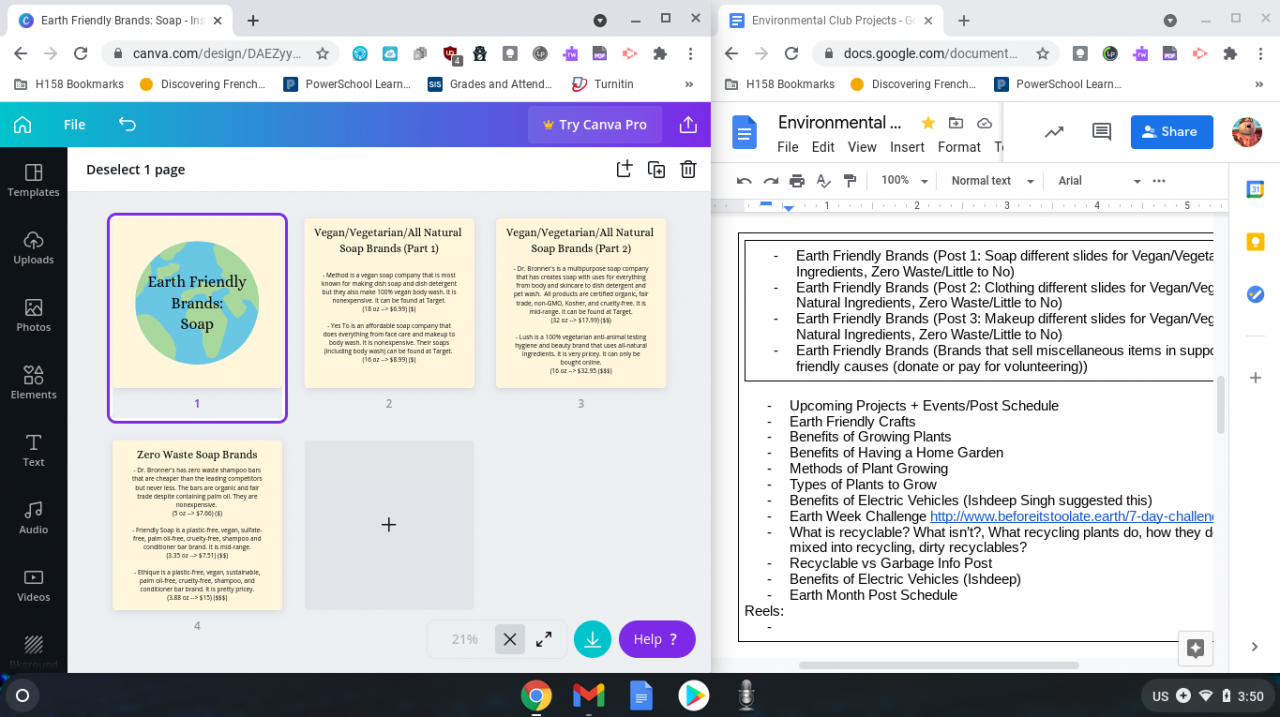Move the document using folder icon
This screenshot has width=1280, height=717.
click(x=956, y=123)
